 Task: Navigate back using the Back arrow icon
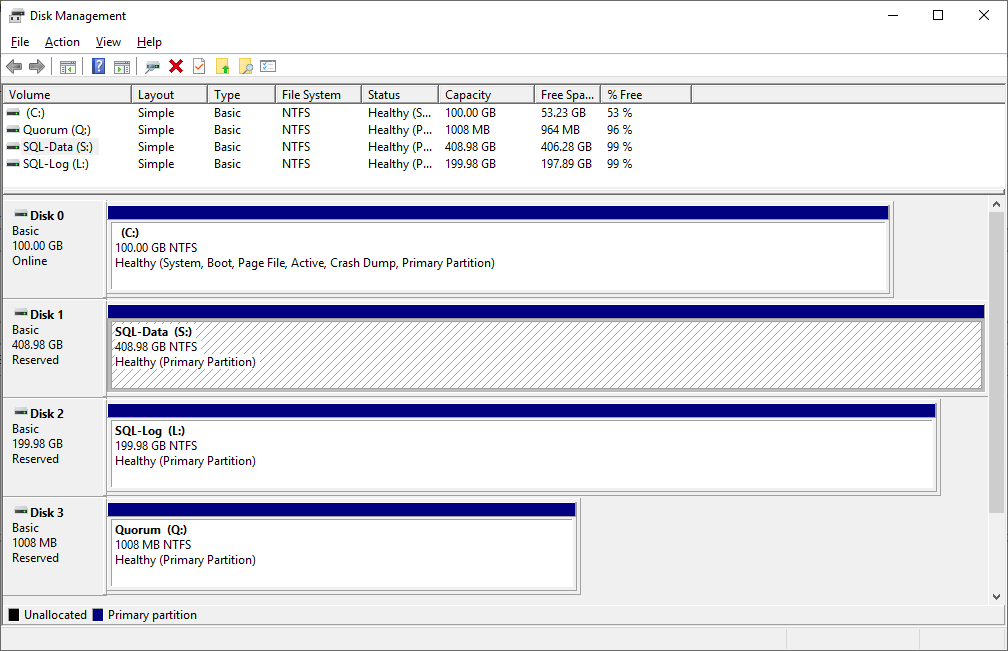13,66
